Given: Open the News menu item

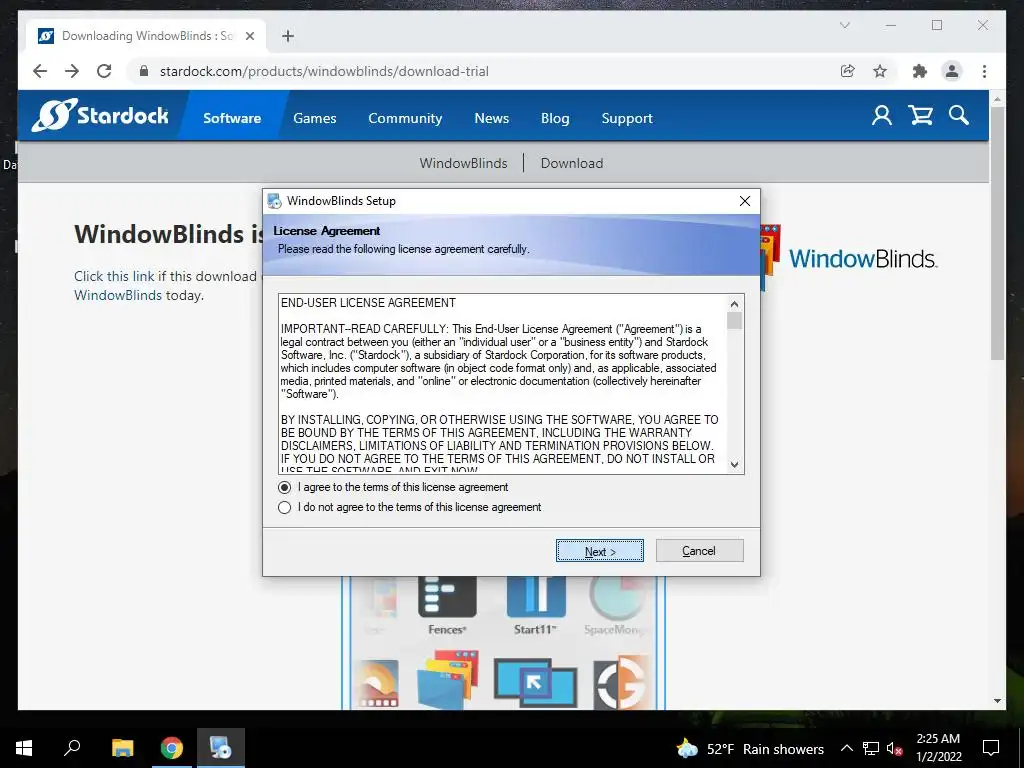Looking at the screenshot, I should 492,118.
